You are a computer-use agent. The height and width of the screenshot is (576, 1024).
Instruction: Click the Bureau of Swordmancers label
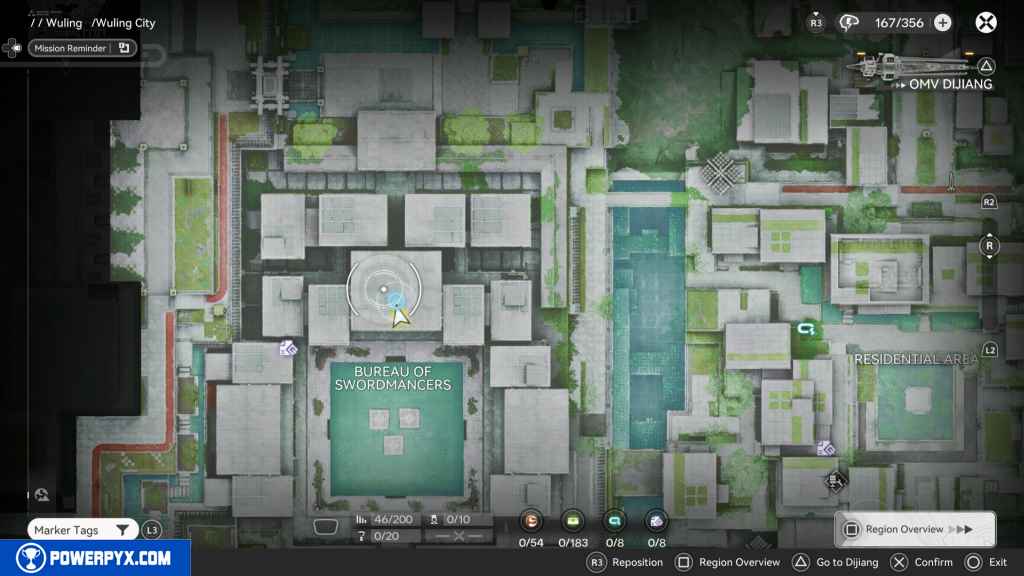[x=392, y=378]
